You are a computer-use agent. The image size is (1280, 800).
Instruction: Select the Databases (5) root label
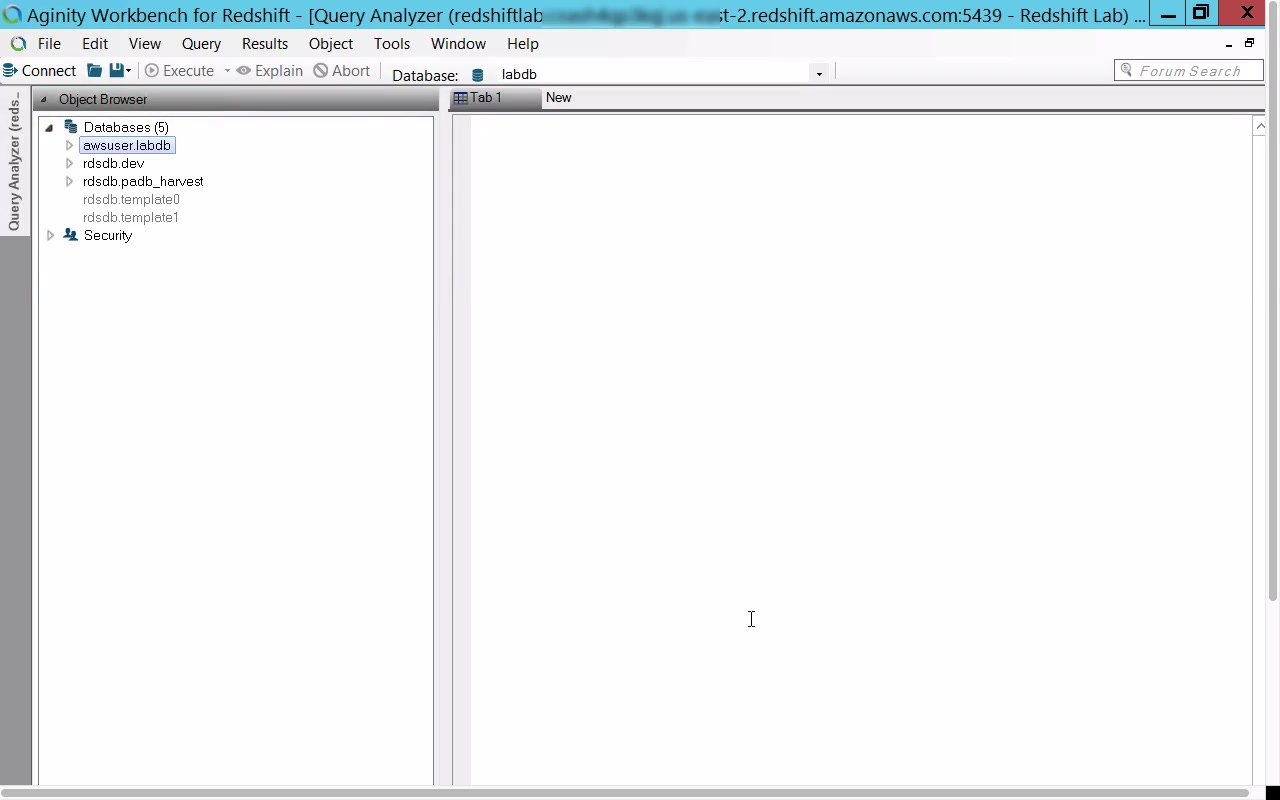126,128
